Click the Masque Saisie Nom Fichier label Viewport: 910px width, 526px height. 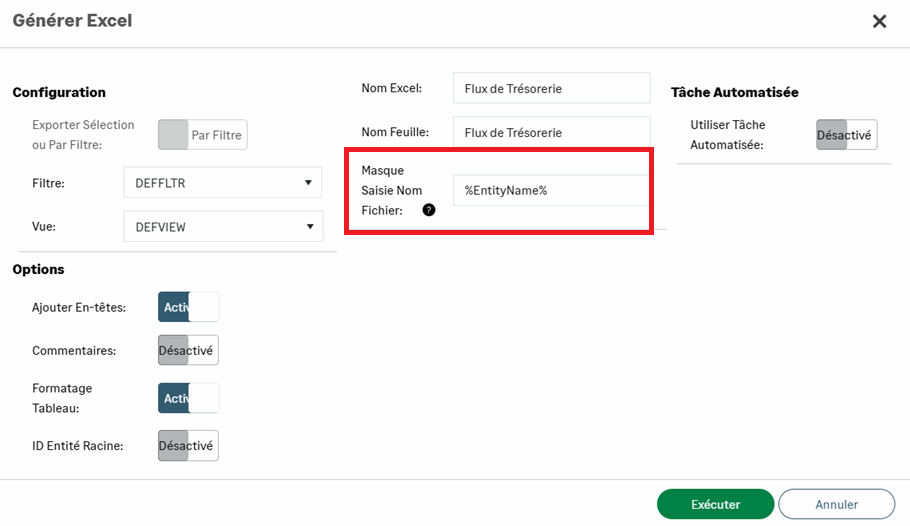point(392,190)
